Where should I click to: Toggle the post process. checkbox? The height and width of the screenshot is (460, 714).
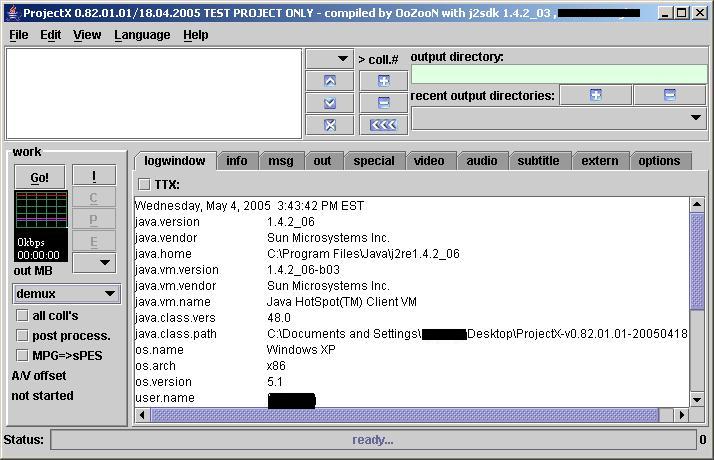[22, 336]
